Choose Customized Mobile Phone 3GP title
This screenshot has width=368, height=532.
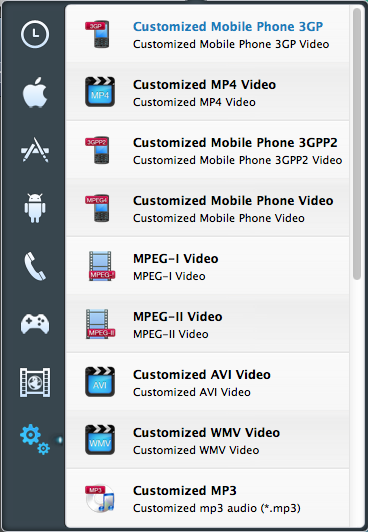click(228, 26)
